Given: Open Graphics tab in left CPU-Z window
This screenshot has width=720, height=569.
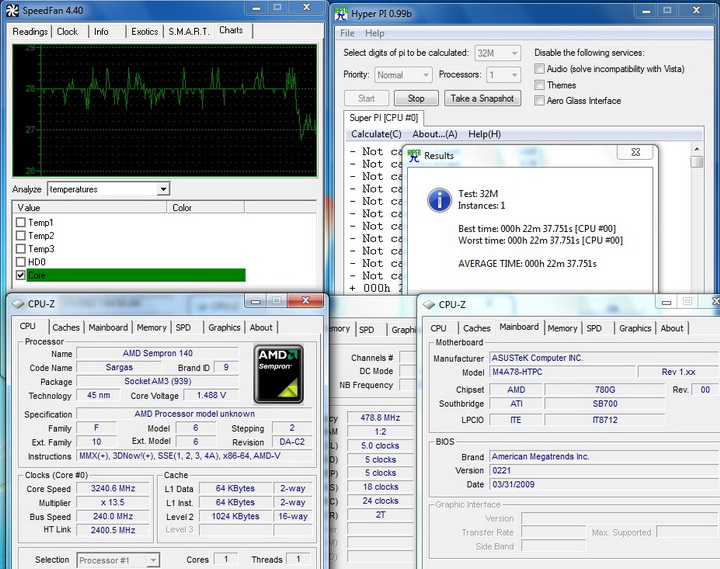Looking at the screenshot, I should click(224, 327).
